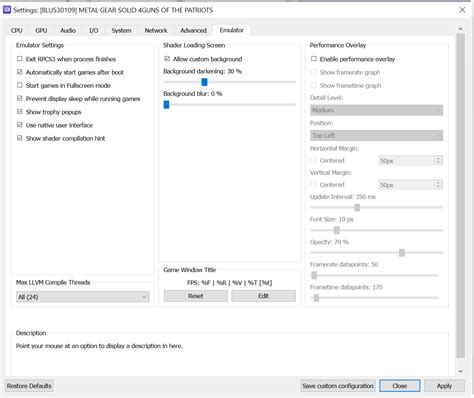Disable Show shader compilation hint
Viewport: 474px width, 398px height.
tap(20, 138)
